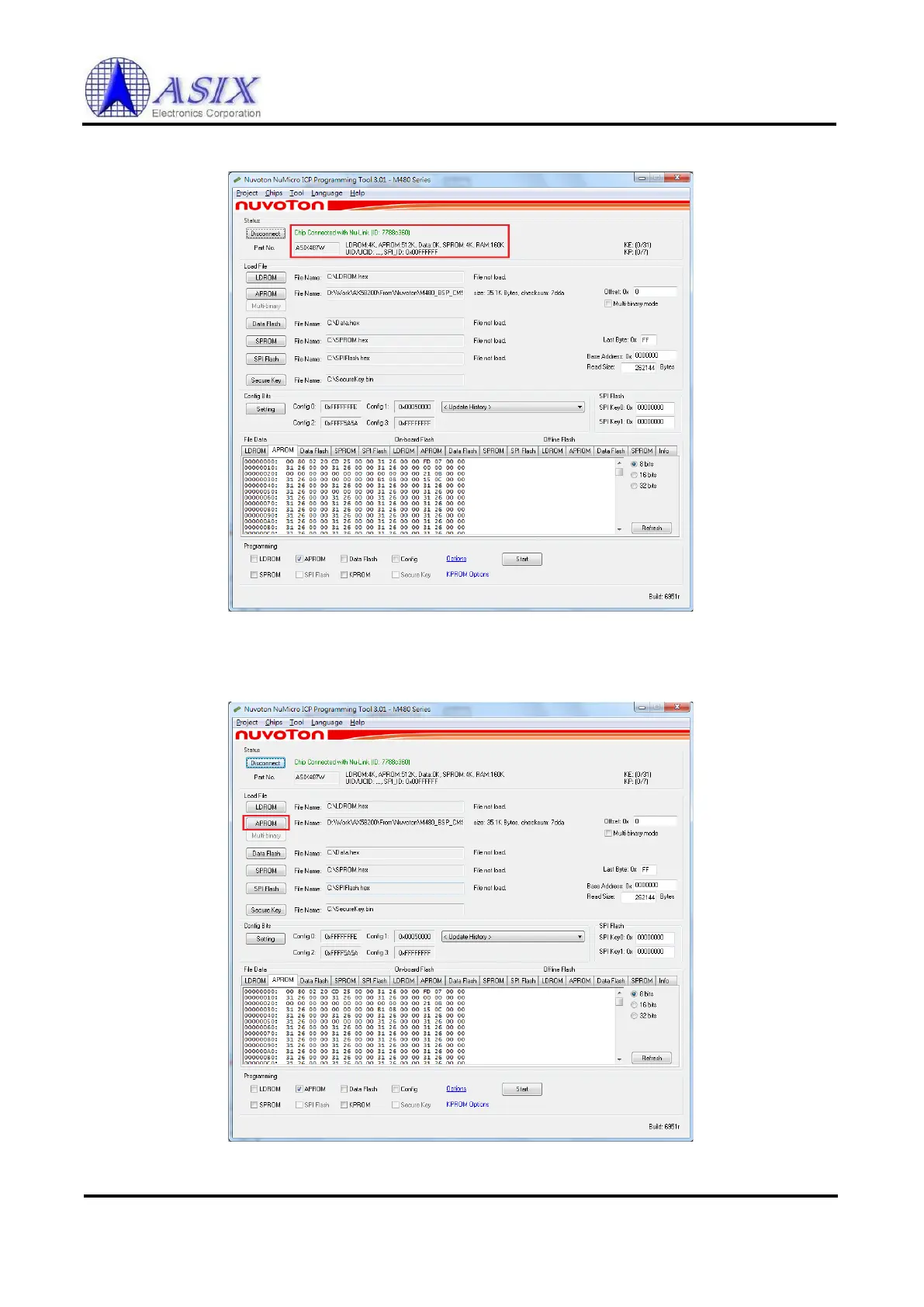The height and width of the screenshot is (1307, 924).
Task: Click the SPI Key0 input field in the lower window
Action: pos(655,938)
